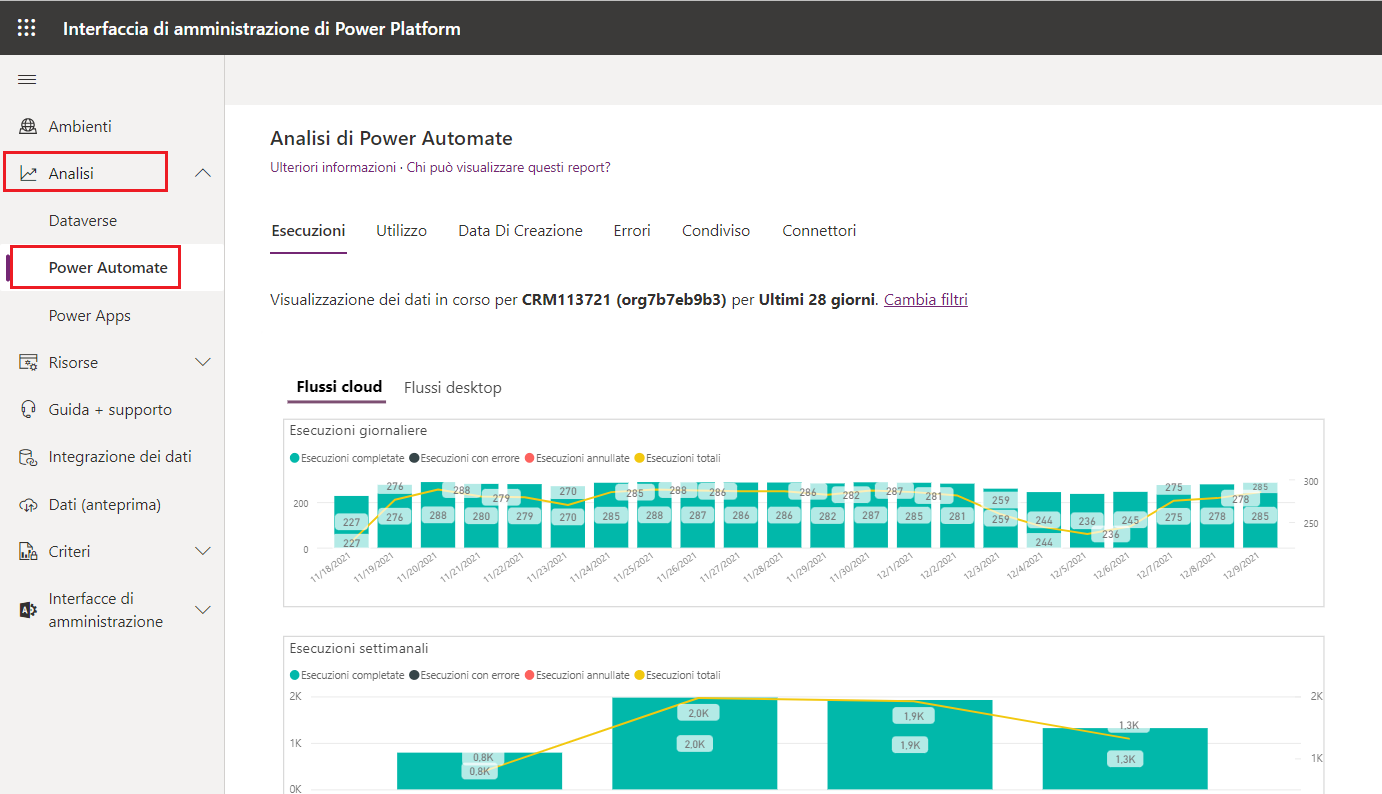Switch to the Data Di Creazione tab
The height and width of the screenshot is (794, 1382).
point(520,231)
